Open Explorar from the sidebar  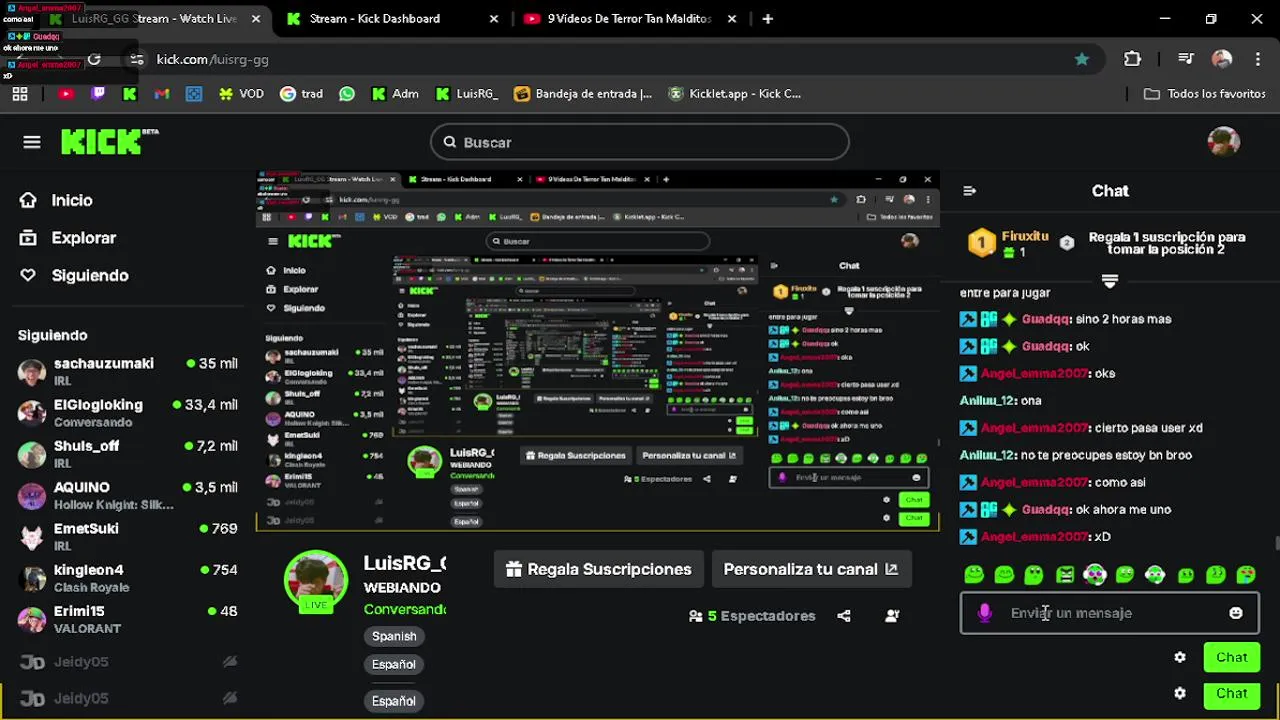pos(84,238)
